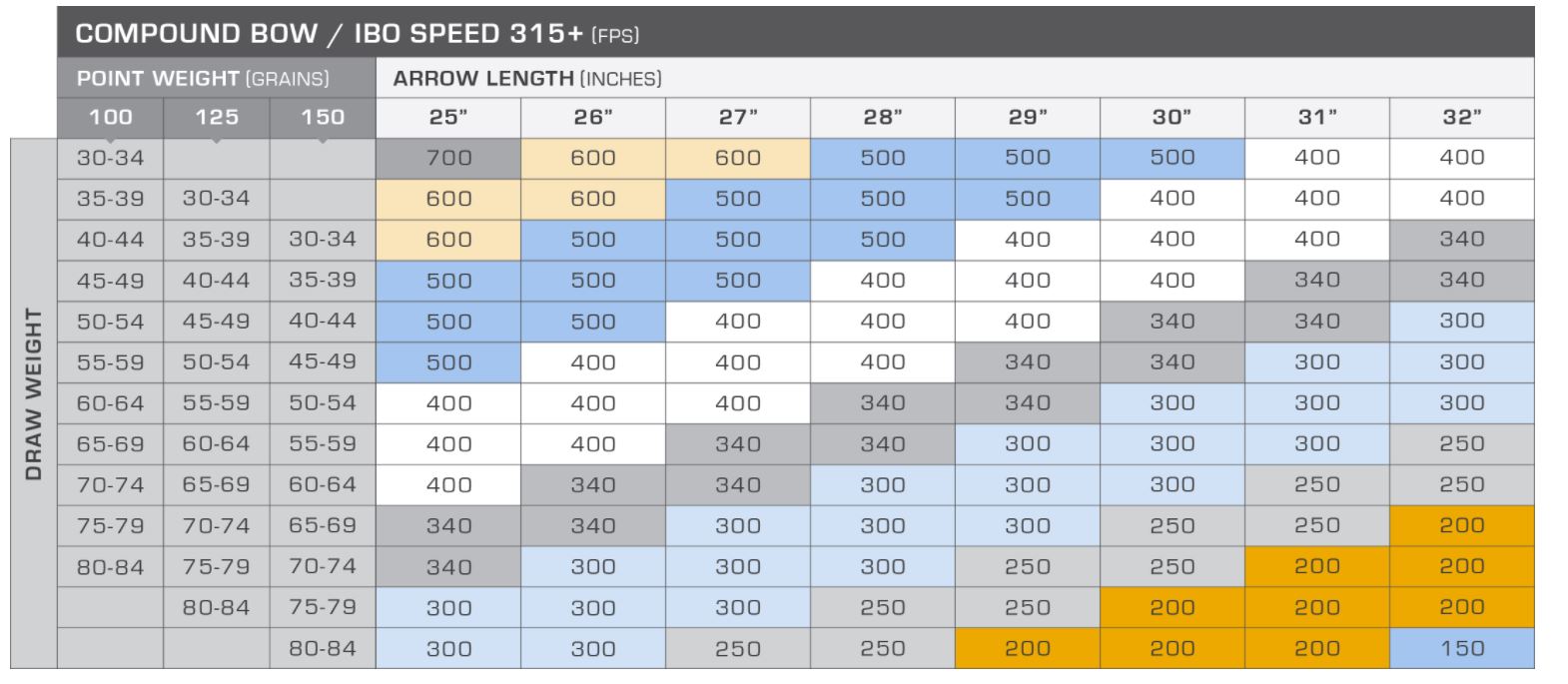Select the 200 cell in the 29" column
The image size is (1568, 684).
point(1028,648)
